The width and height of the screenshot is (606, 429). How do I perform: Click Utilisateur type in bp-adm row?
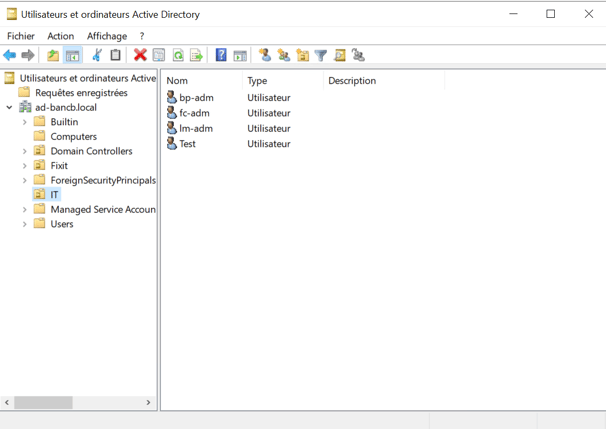tap(269, 97)
